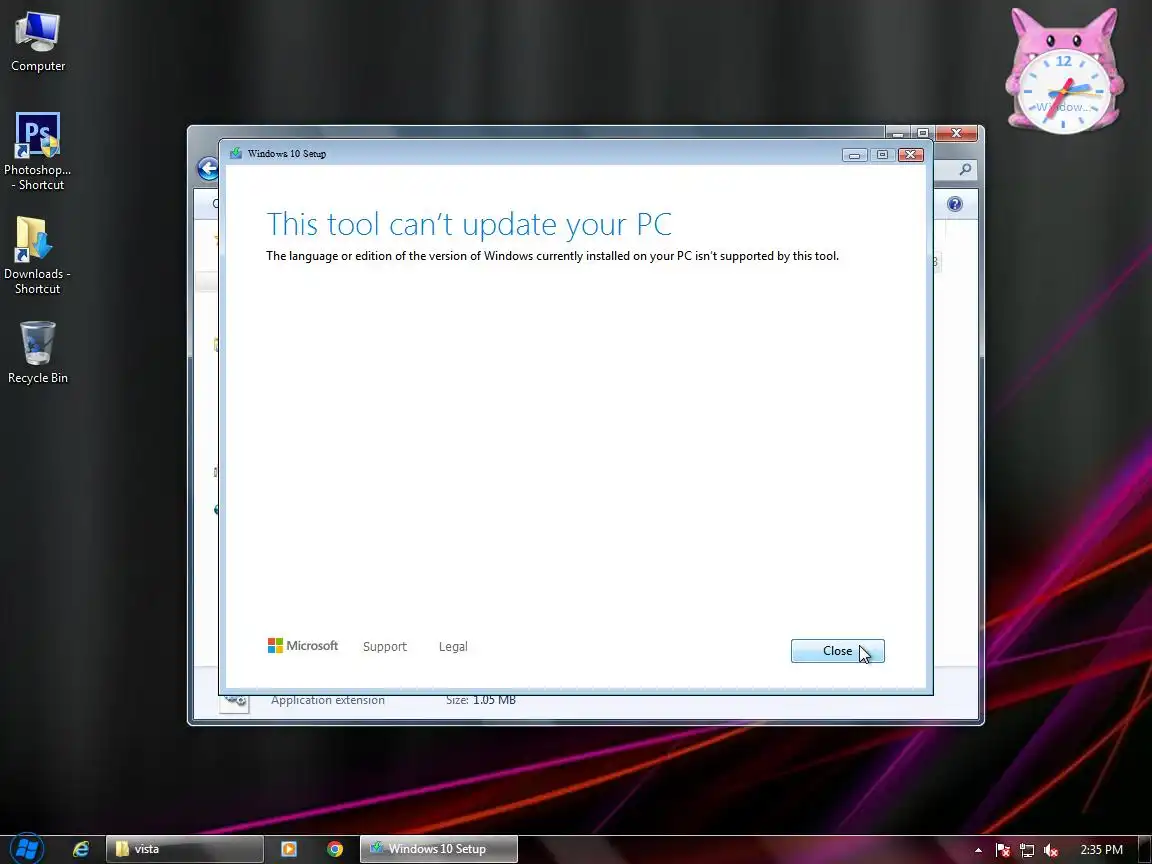Switch to the vista folder taskbar button
The image size is (1152, 864).
[184, 849]
